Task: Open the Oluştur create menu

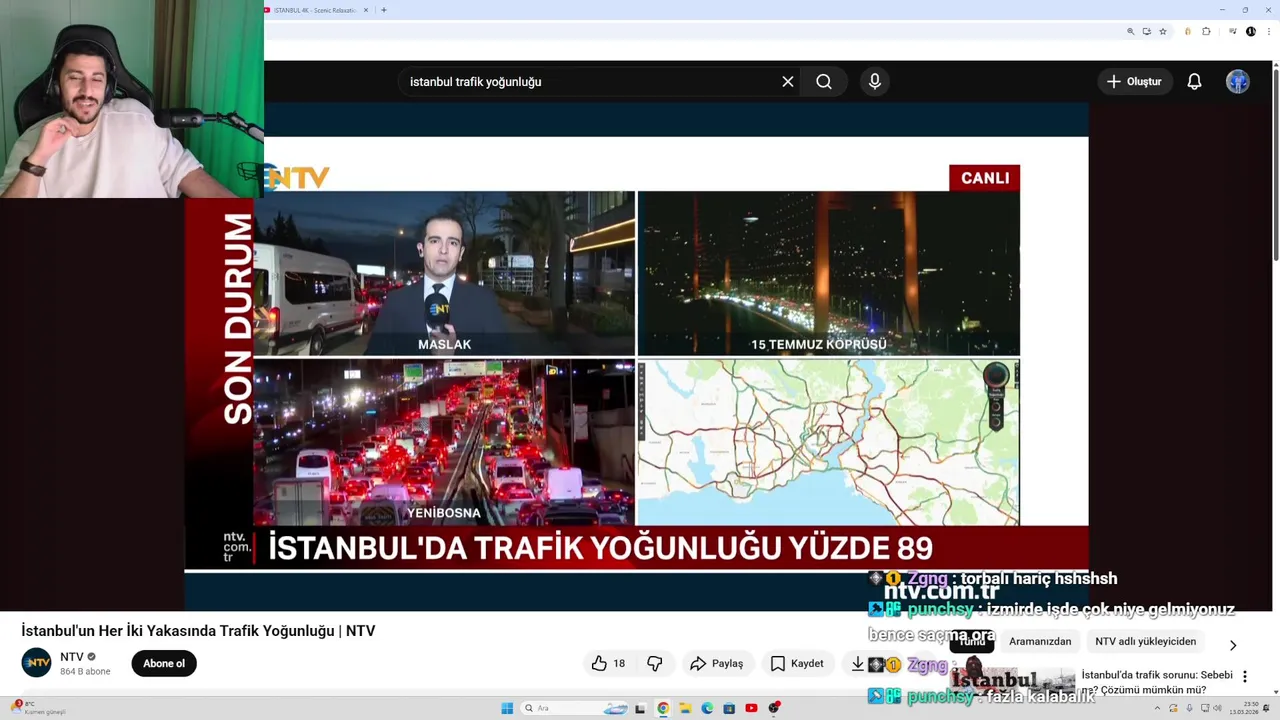Action: [1135, 82]
